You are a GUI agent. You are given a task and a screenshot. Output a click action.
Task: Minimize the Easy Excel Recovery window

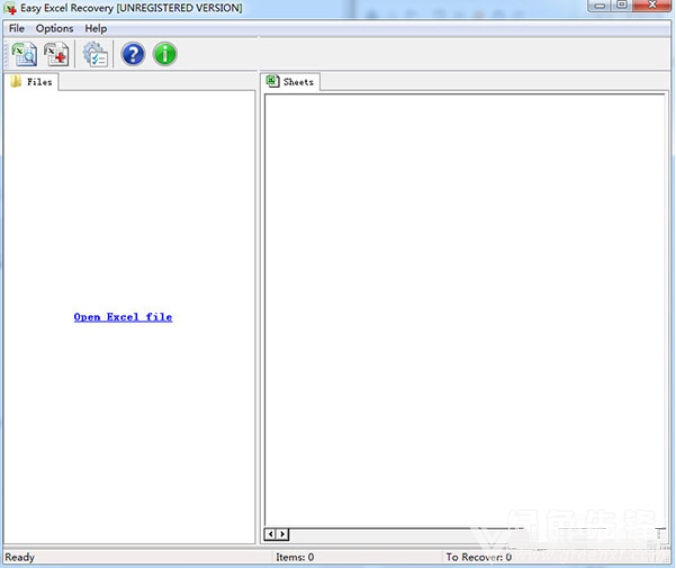coord(600,5)
